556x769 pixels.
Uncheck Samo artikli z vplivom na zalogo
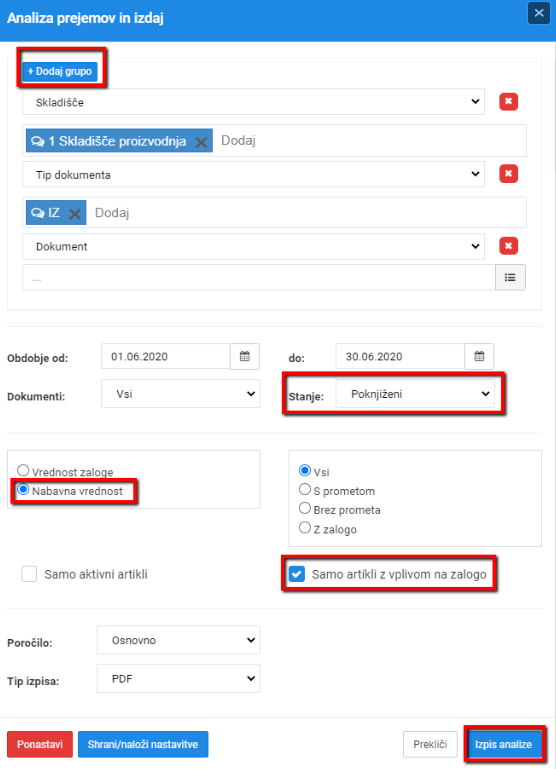coord(297,574)
